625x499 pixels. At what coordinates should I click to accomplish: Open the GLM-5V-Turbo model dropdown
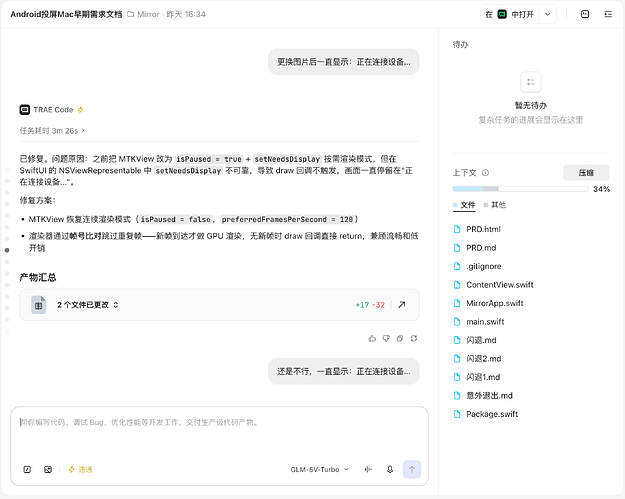coord(319,470)
